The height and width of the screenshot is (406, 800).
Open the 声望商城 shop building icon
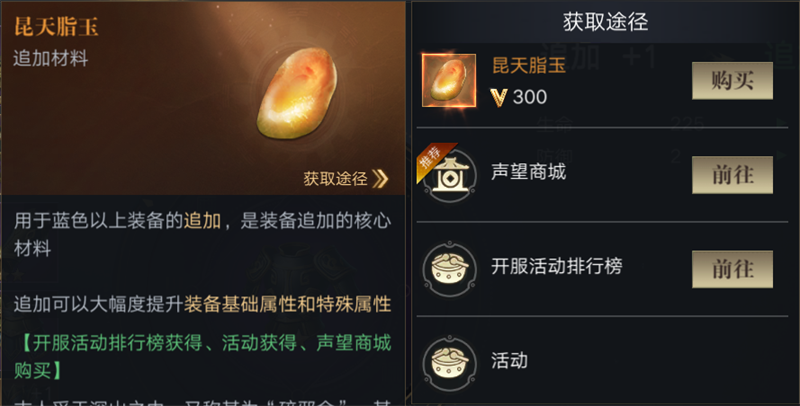point(449,175)
